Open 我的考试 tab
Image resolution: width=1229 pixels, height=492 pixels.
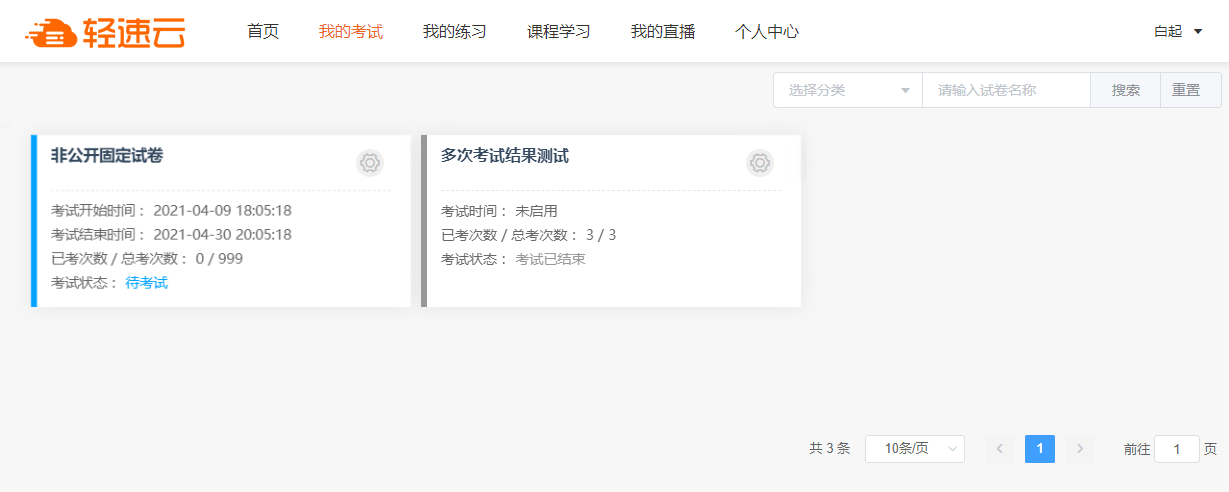[351, 32]
